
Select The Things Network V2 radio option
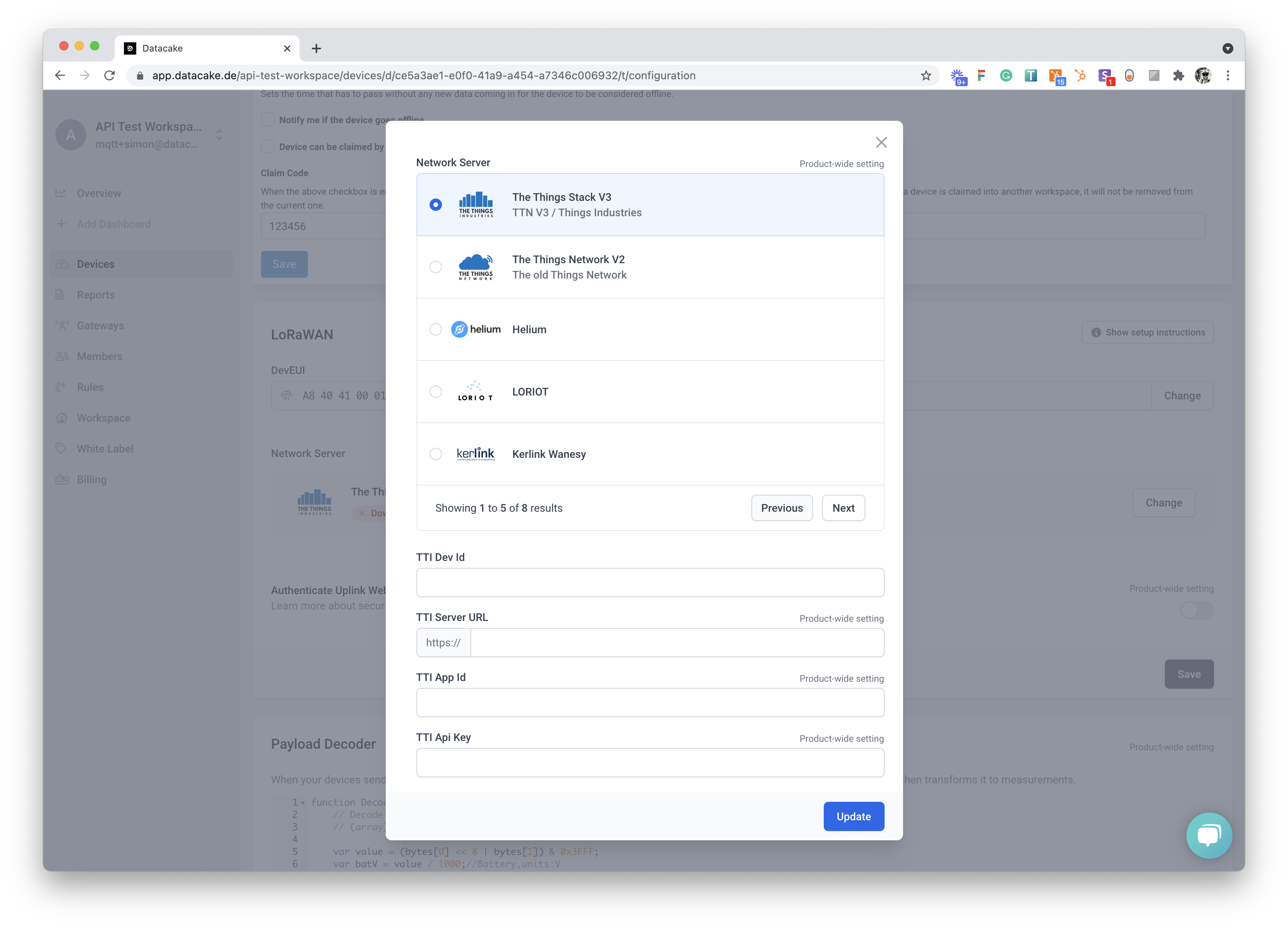(x=436, y=267)
